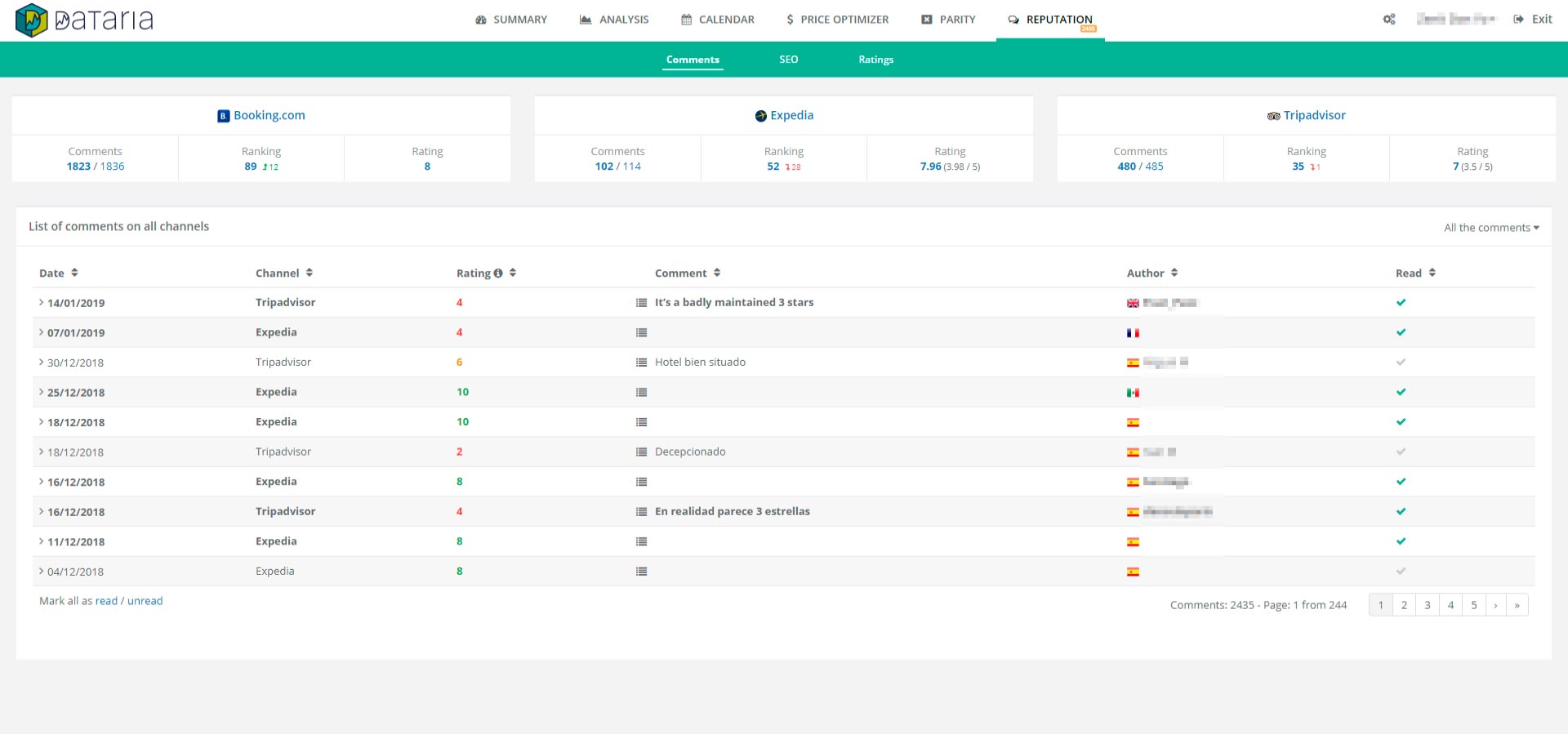Click the Rating column header
Image resolution: width=1568 pixels, height=734 pixels.
pos(474,274)
